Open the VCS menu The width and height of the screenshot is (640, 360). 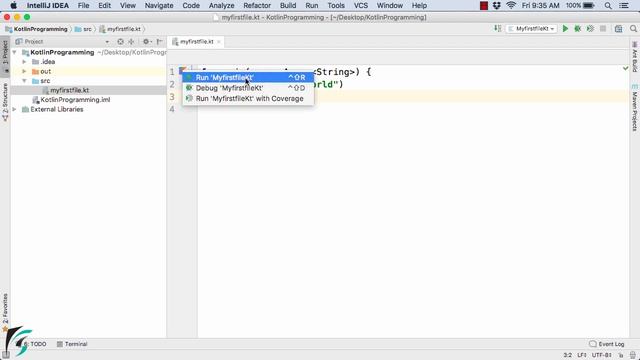(360, 6)
